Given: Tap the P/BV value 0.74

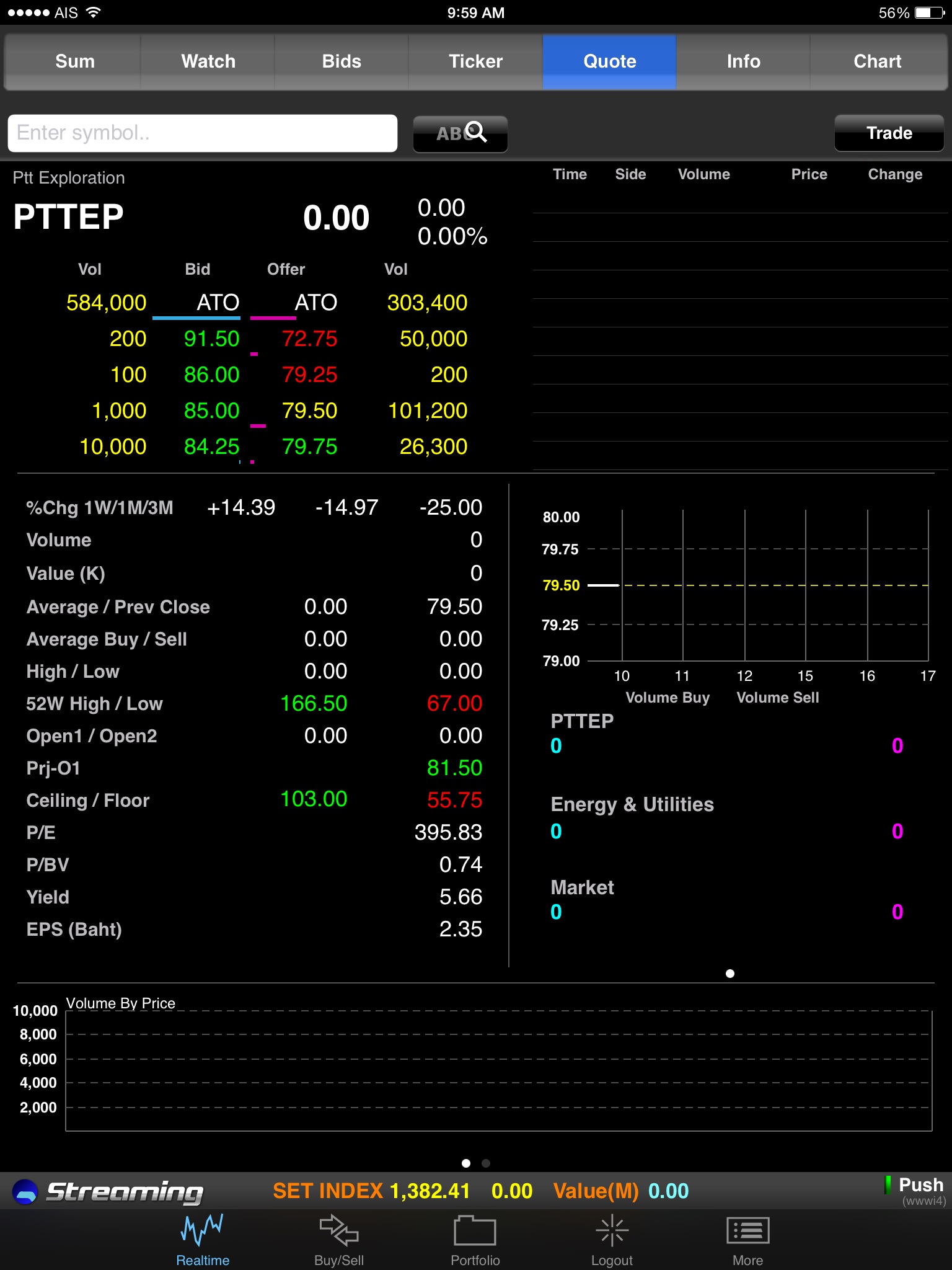Looking at the screenshot, I should (461, 864).
